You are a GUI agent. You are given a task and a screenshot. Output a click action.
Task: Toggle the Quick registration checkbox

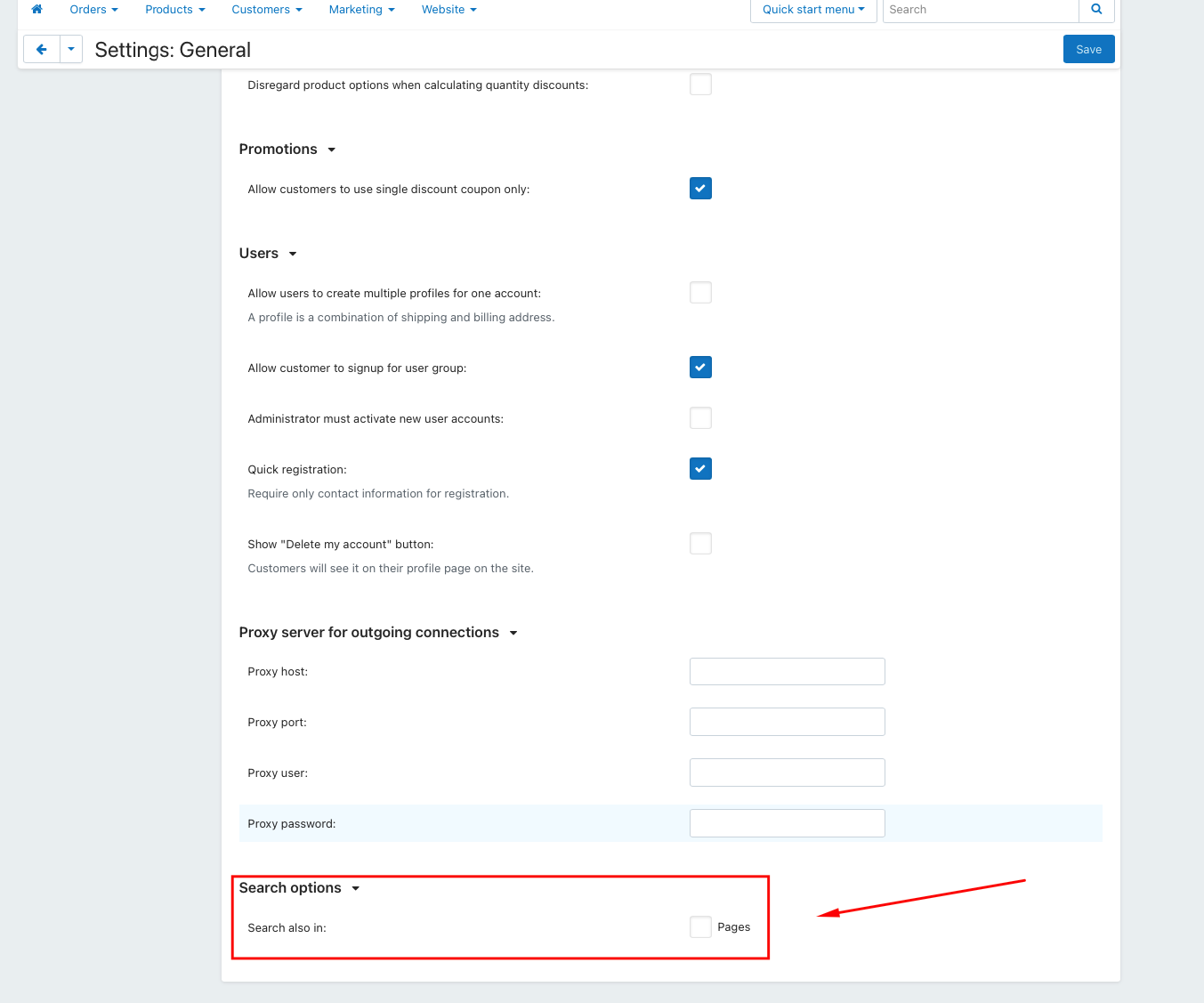[x=700, y=469]
